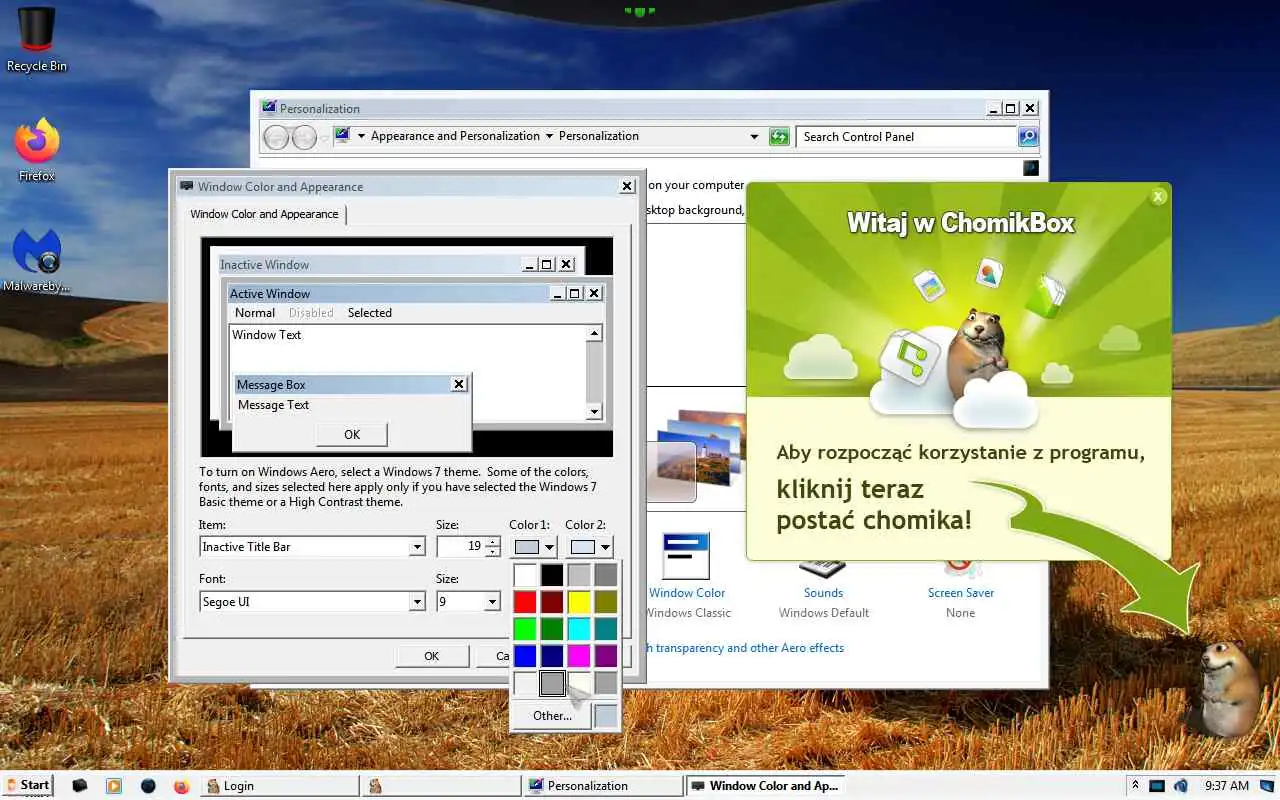Switch to the Login taskbar window
This screenshot has width=1280, height=800.
pos(280,786)
